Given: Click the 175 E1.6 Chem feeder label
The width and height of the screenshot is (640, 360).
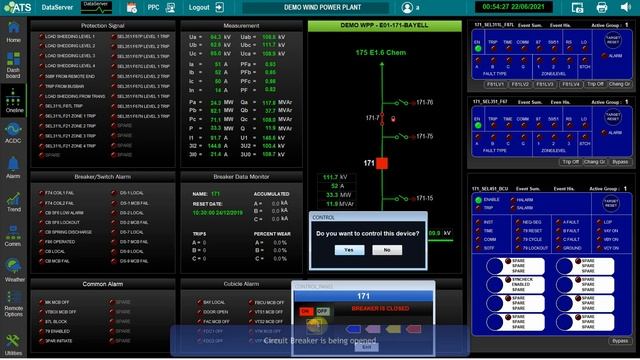Looking at the screenshot, I should (x=381, y=53).
